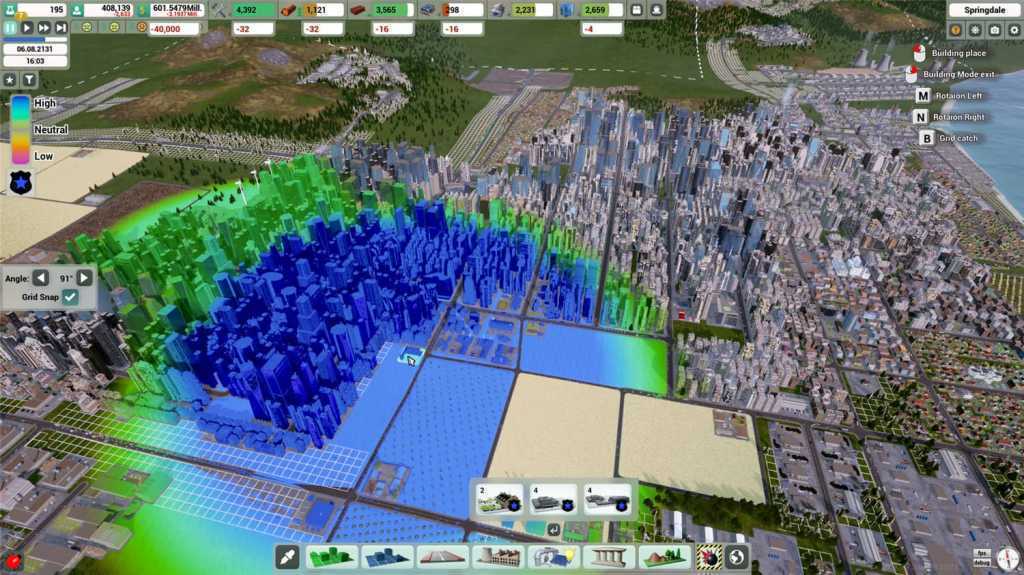The height and width of the screenshot is (575, 1024).
Task: Select the bomb demolish tool
Action: click(x=709, y=557)
